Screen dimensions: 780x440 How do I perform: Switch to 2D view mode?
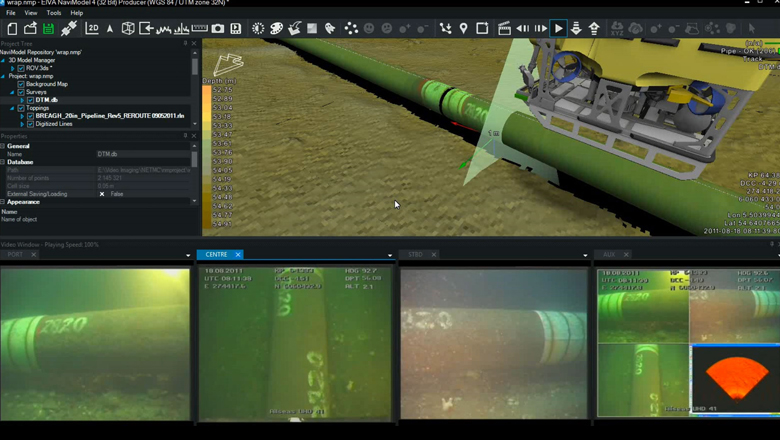pos(92,29)
